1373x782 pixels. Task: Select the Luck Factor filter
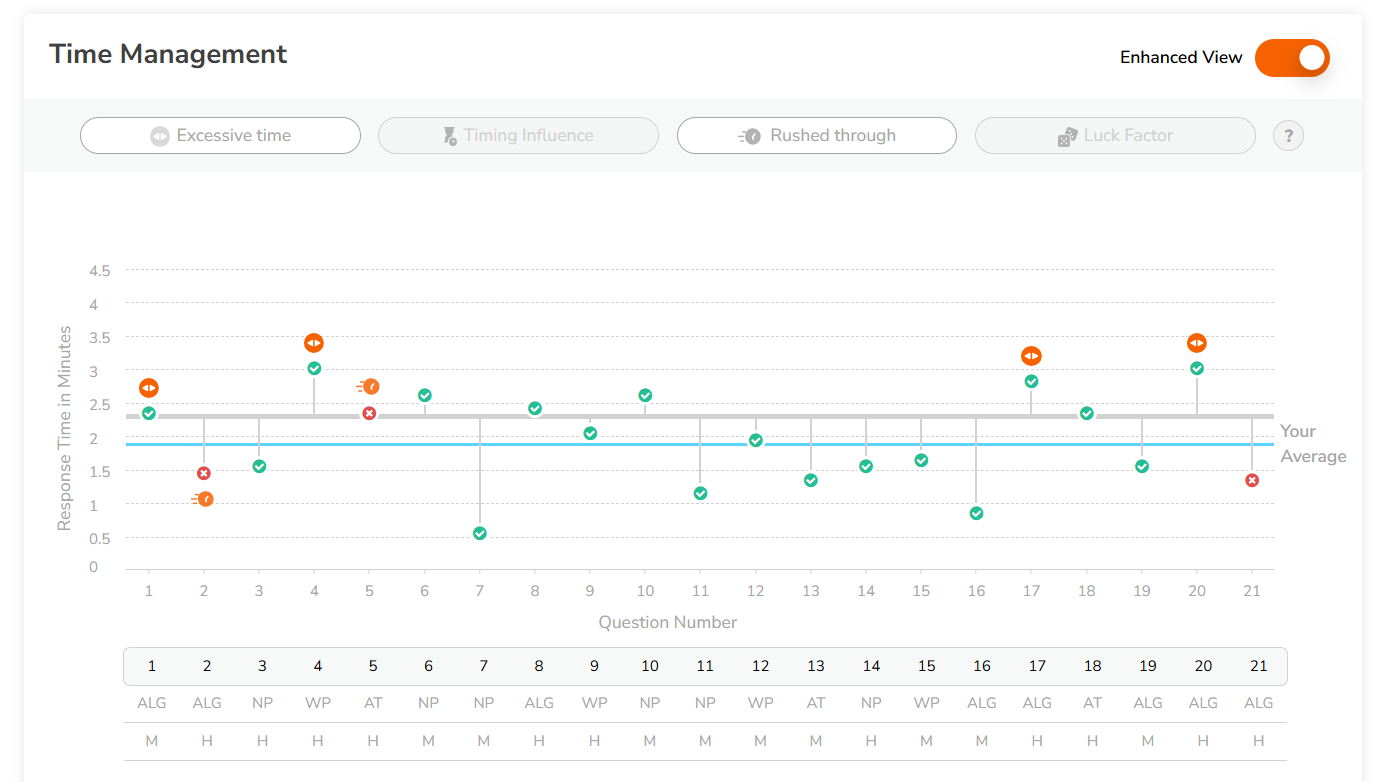[1114, 136]
